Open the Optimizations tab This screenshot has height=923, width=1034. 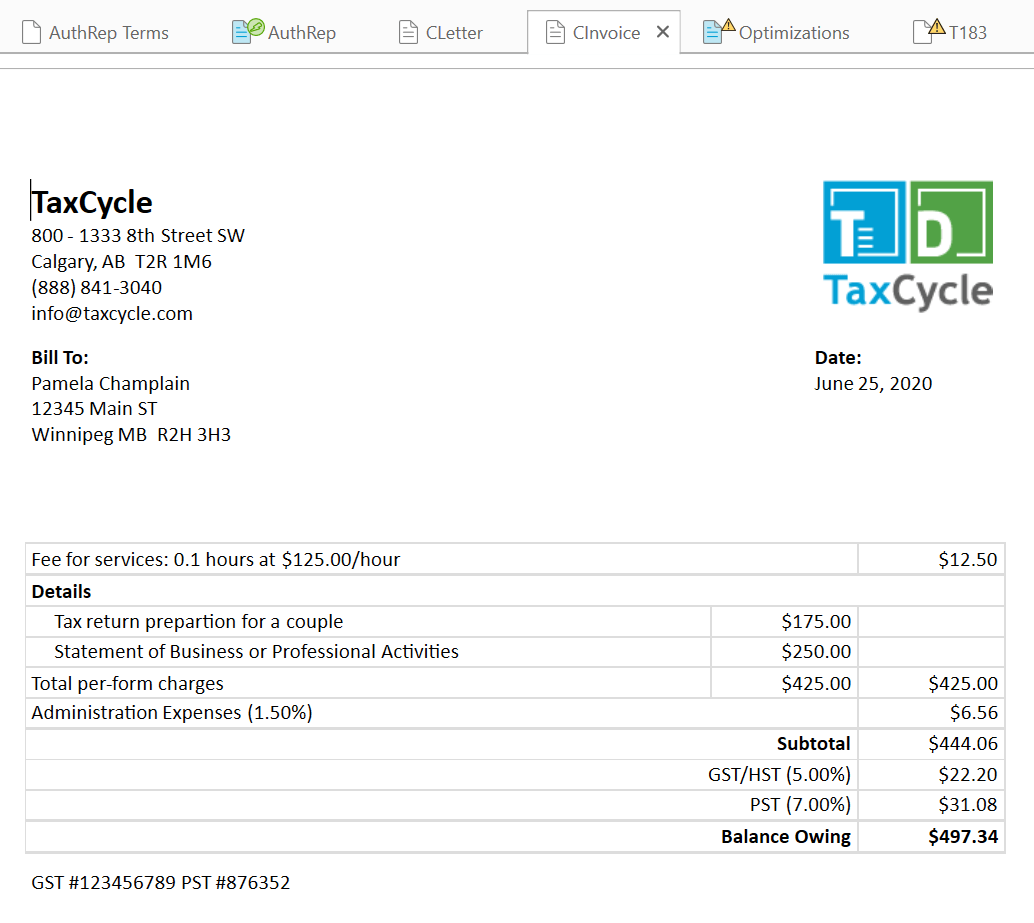pyautogui.click(x=776, y=32)
